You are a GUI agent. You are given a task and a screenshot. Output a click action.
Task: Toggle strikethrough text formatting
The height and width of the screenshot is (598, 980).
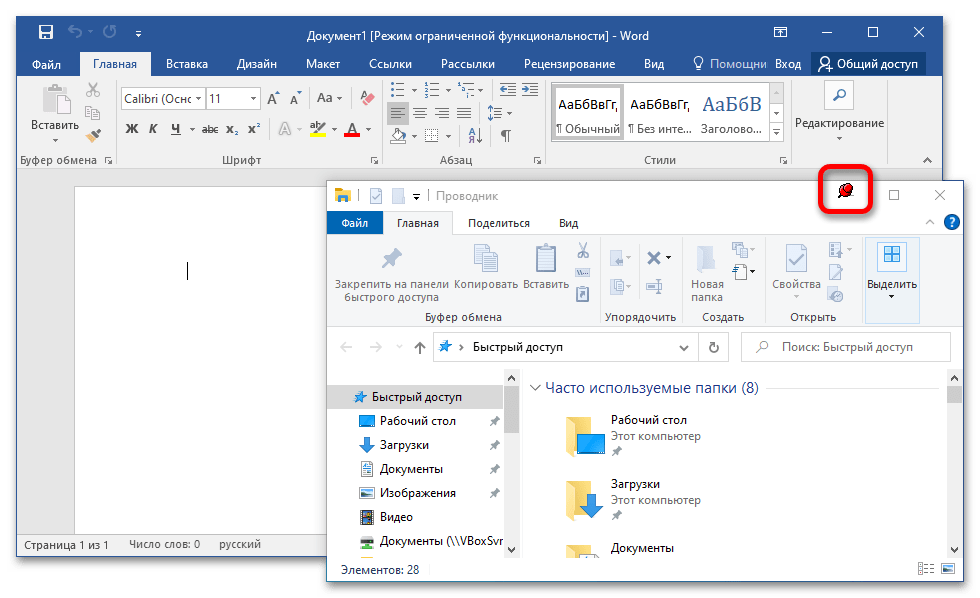[210, 129]
